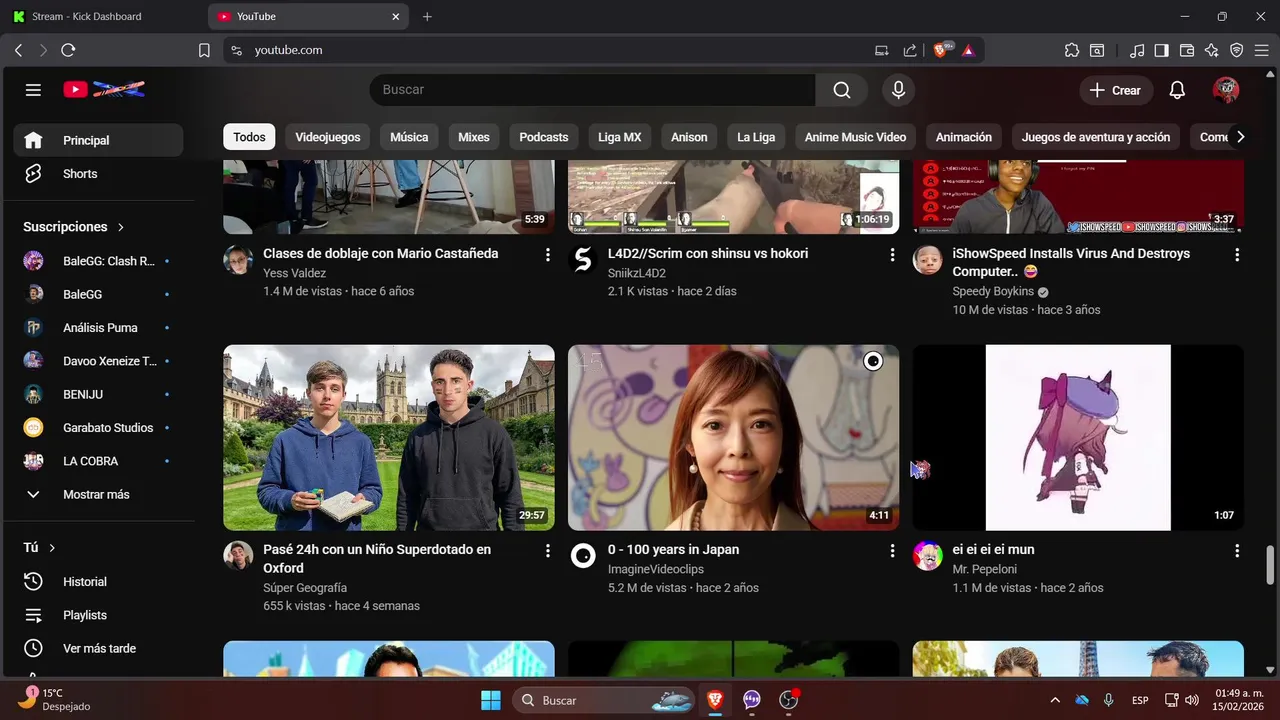1280x720 pixels.
Task: Open ImagineVideoclips channel avatar
Action: [x=583, y=556]
